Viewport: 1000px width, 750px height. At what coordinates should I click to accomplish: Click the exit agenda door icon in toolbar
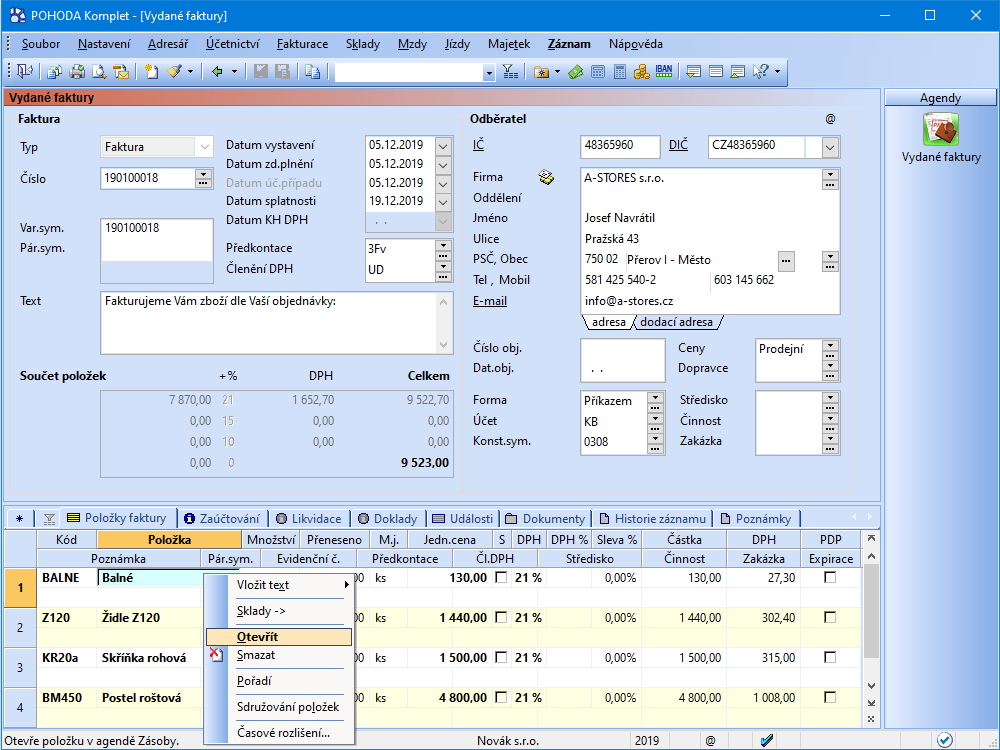[25, 71]
